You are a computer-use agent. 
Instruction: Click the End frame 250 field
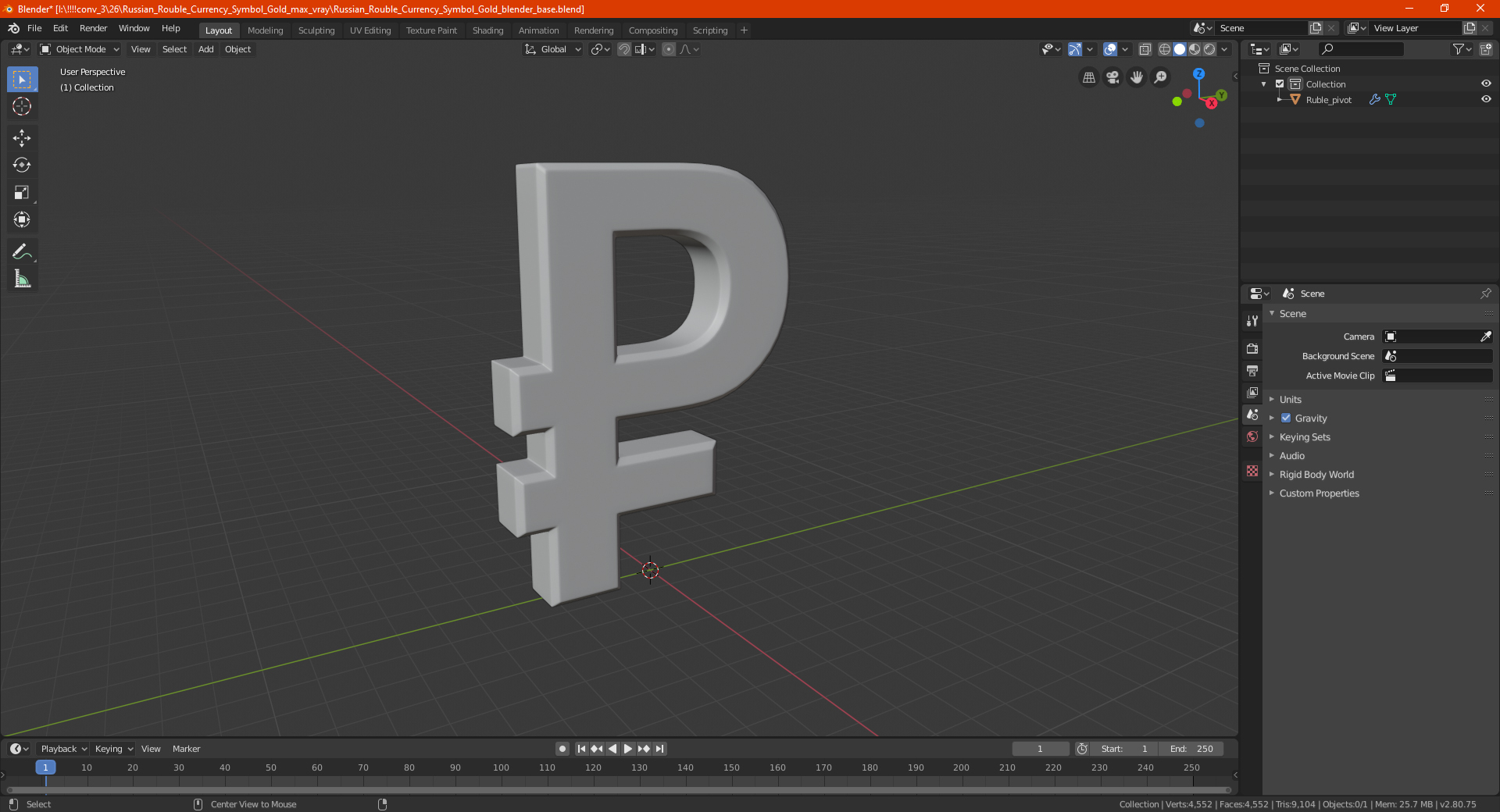1191,749
